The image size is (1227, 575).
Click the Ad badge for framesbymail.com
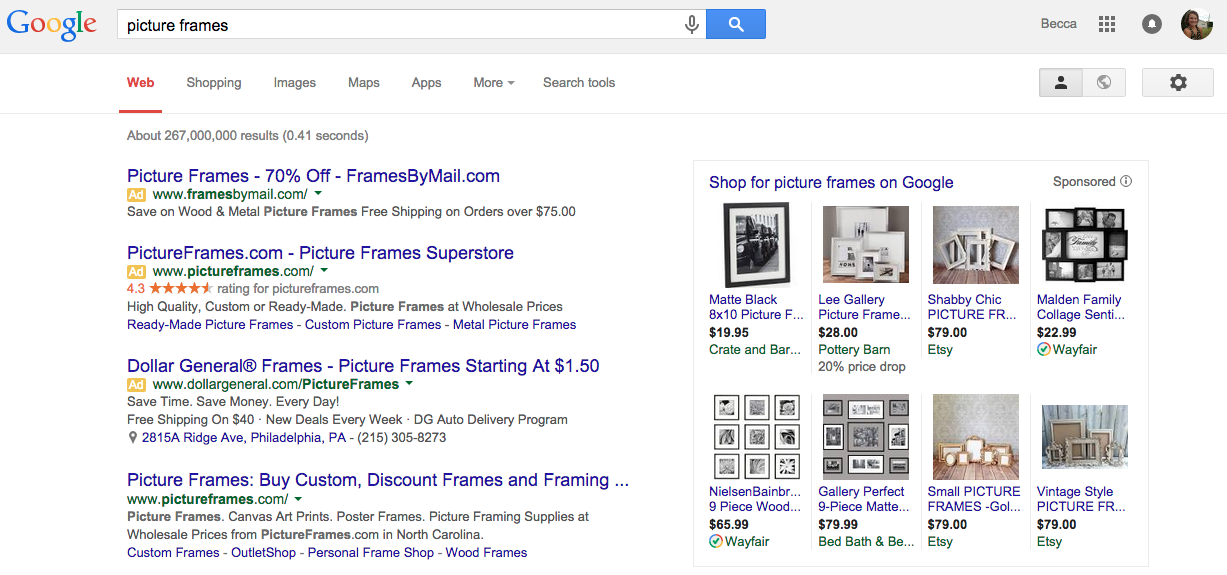click(137, 194)
